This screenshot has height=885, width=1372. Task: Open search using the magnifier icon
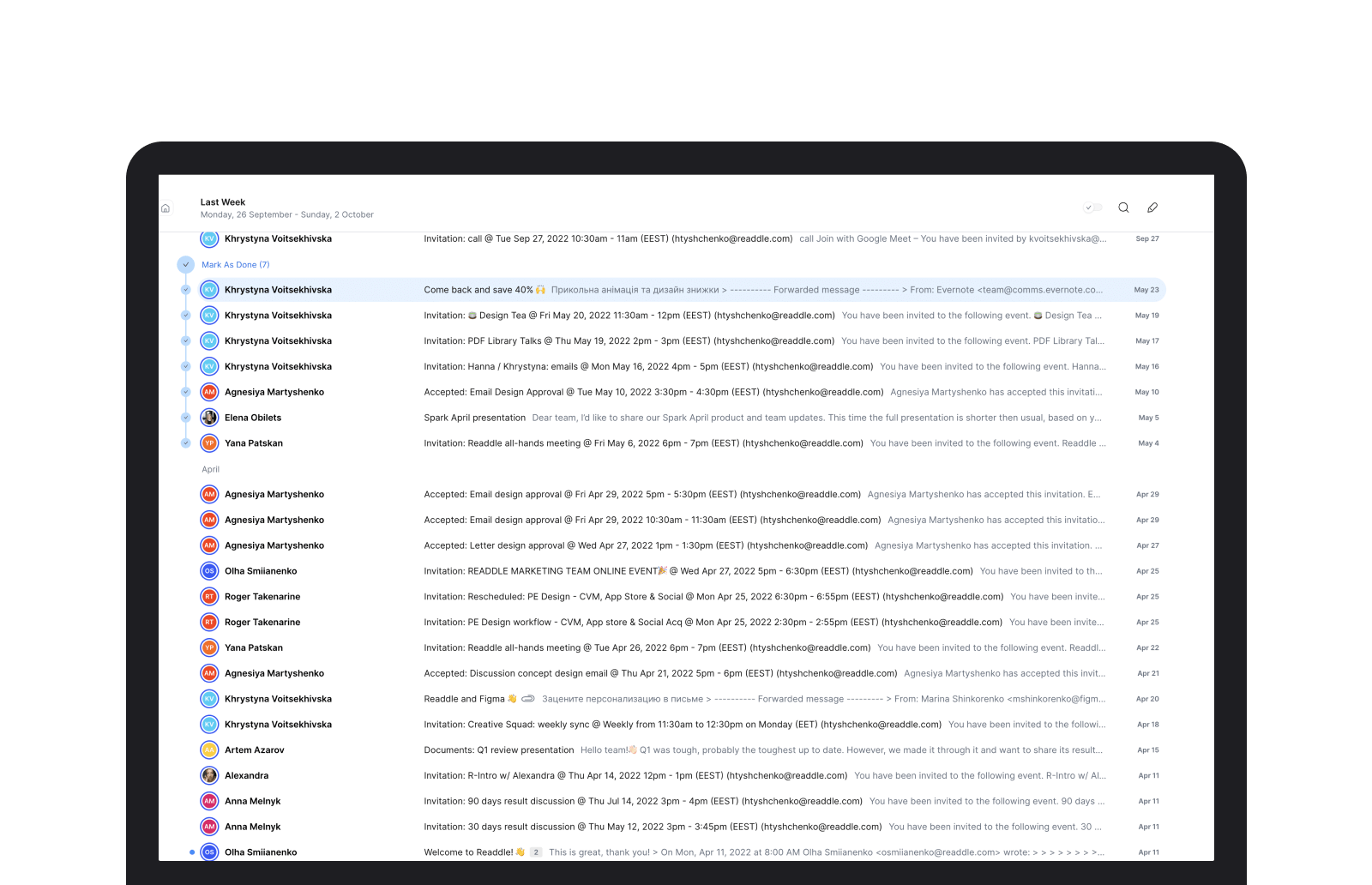point(1123,207)
